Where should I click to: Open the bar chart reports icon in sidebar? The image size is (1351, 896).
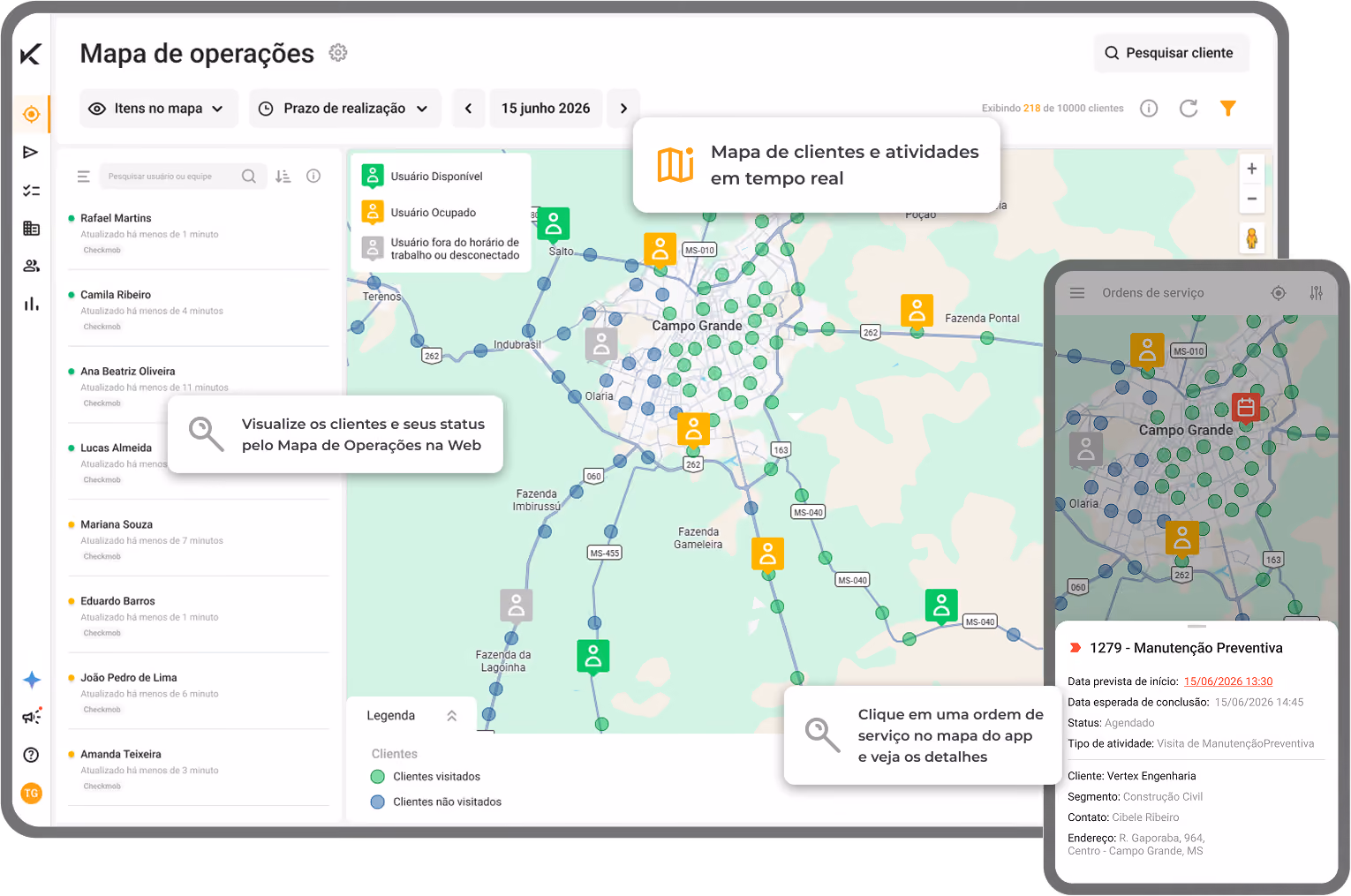pos(31,304)
